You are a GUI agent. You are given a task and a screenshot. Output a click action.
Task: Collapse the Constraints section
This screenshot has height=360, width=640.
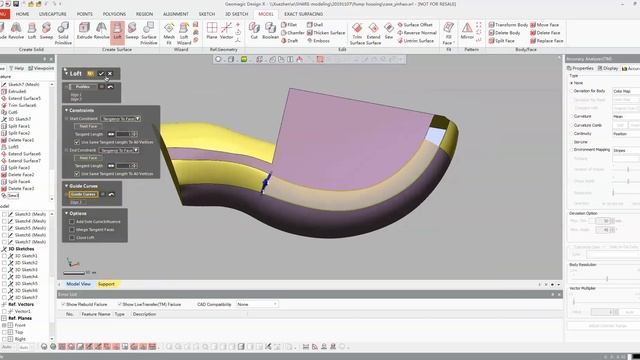click(x=67, y=110)
